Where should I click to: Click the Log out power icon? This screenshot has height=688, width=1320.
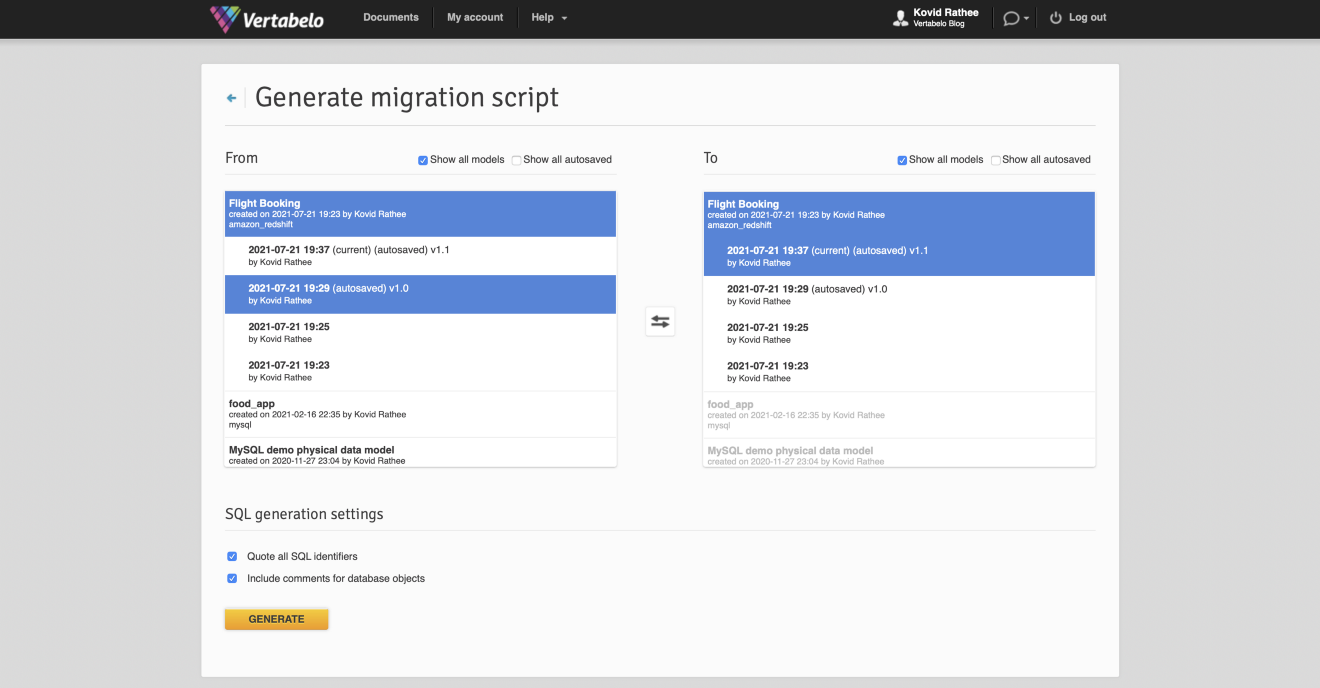click(x=1056, y=18)
